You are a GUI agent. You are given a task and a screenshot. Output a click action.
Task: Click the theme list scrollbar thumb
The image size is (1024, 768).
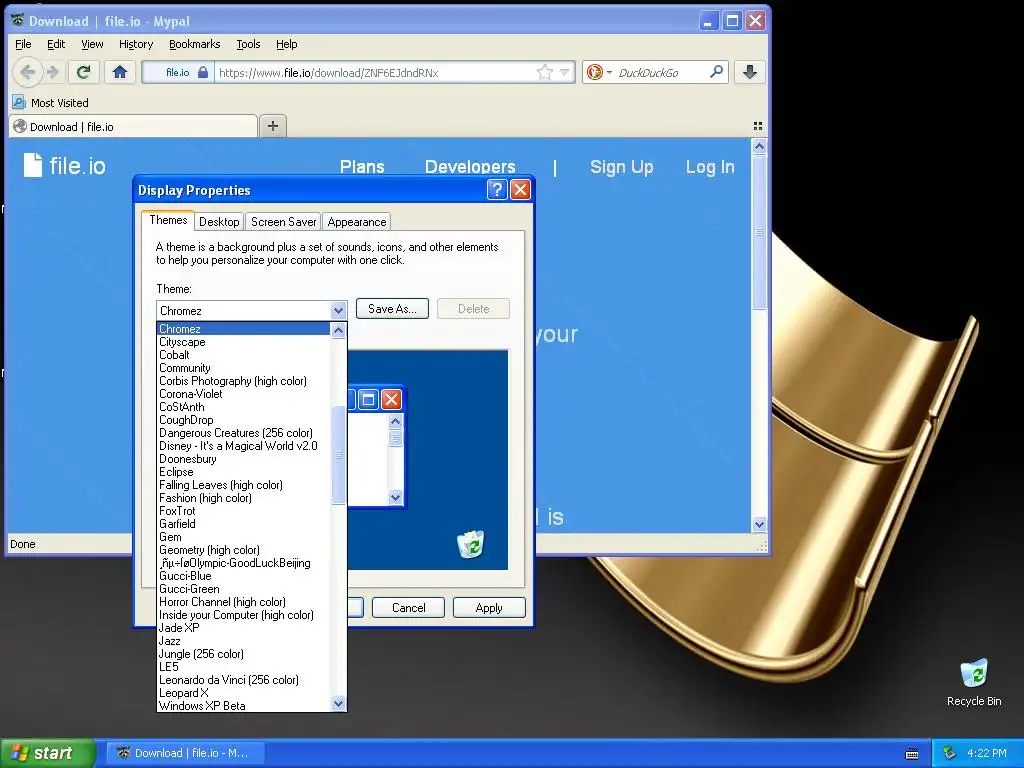(338, 455)
